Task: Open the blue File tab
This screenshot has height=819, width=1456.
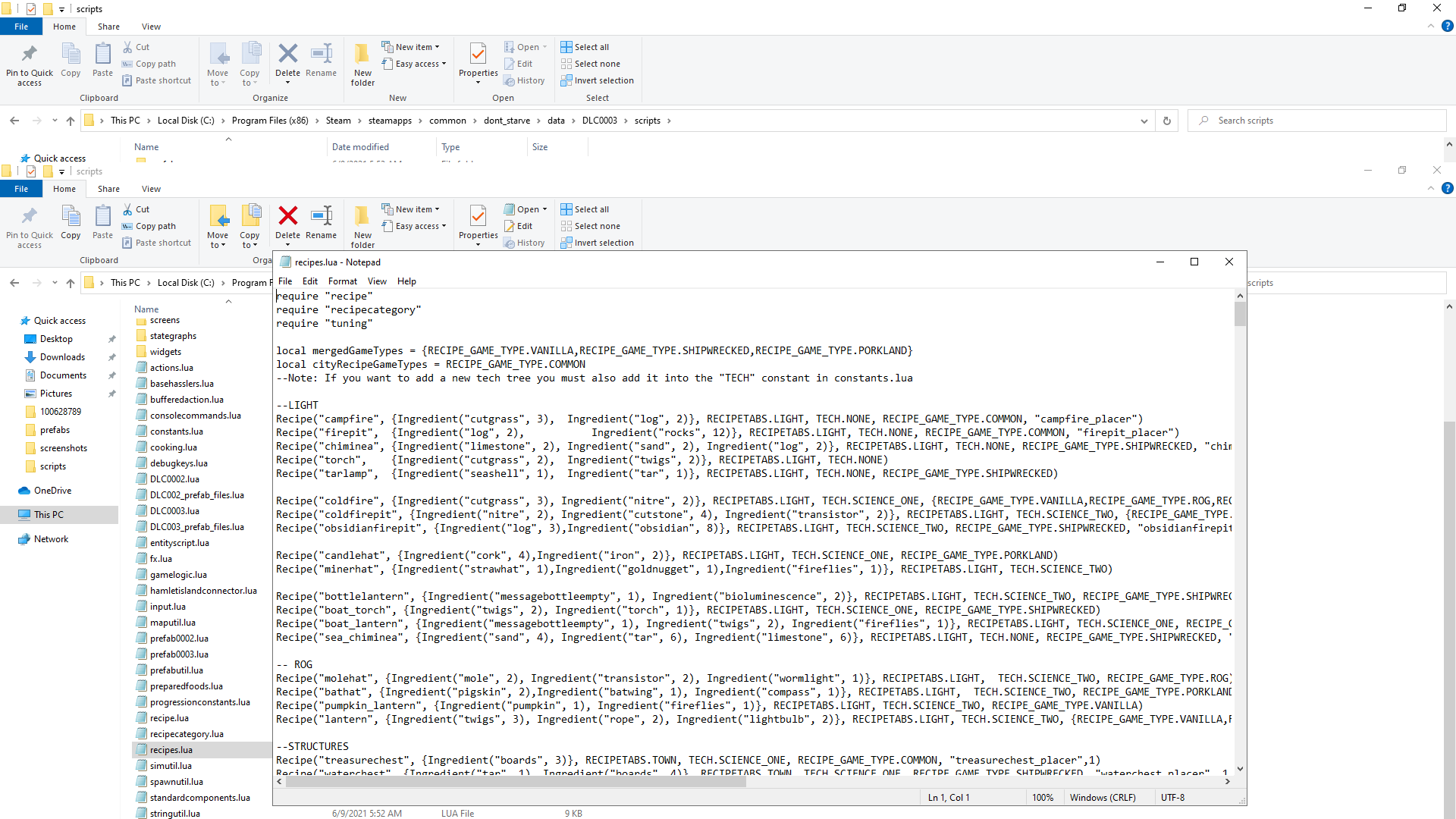Action: point(21,189)
